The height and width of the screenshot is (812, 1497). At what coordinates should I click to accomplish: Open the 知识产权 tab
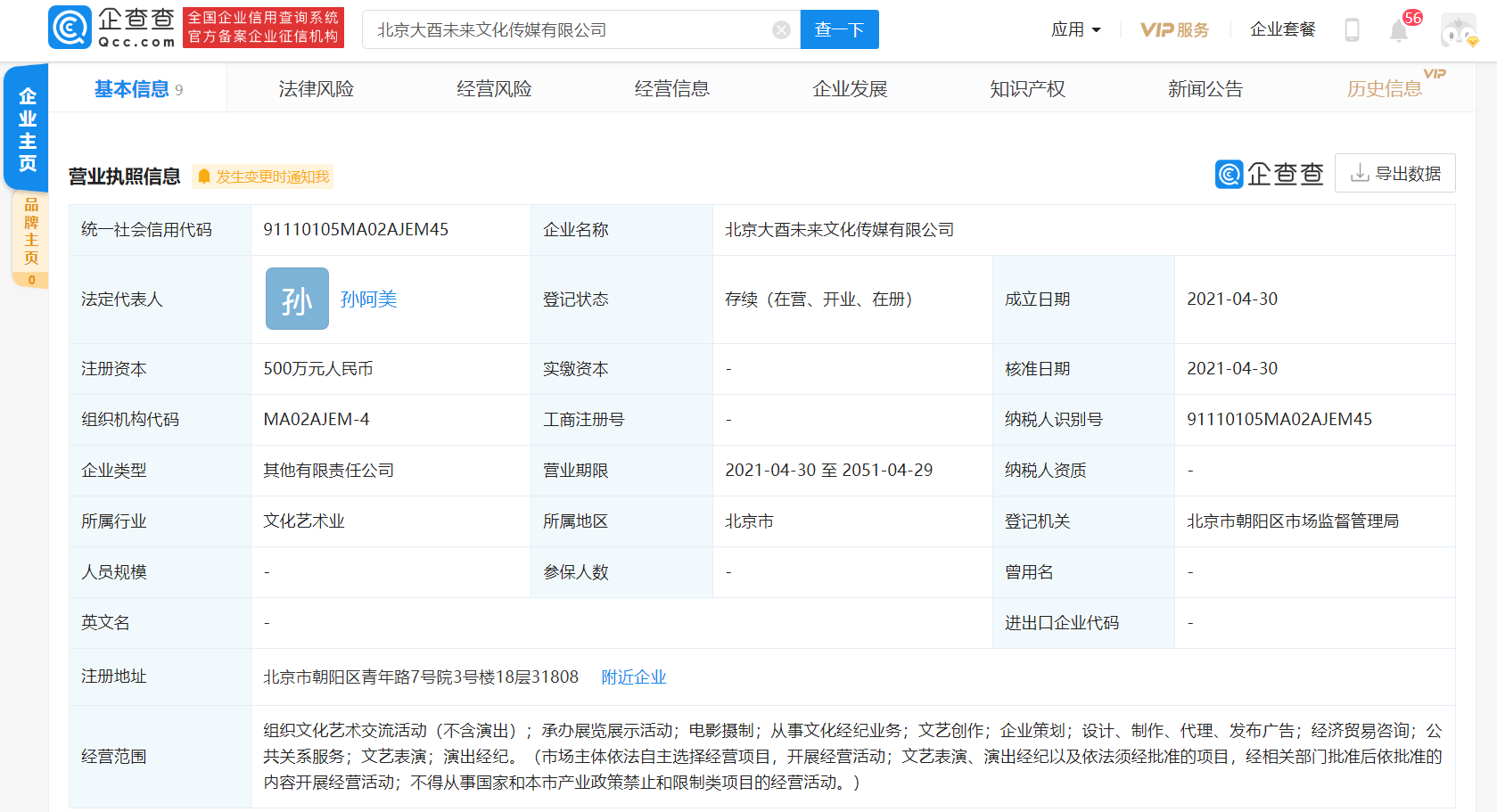(x=1027, y=87)
